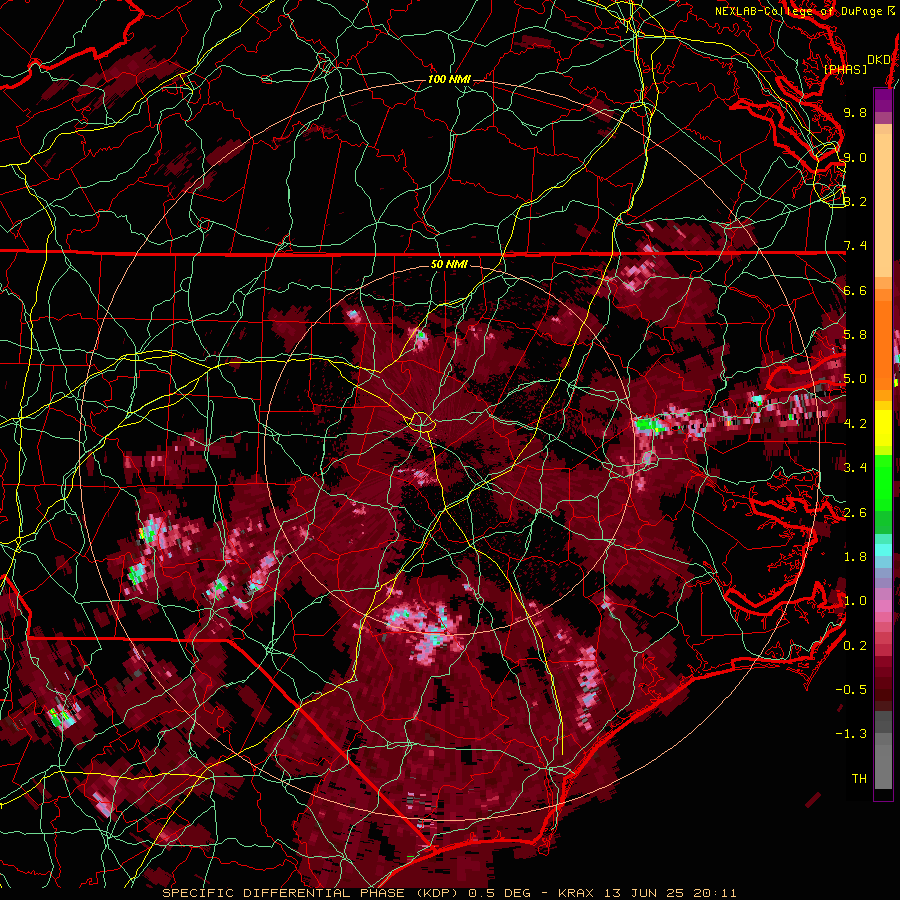
Task: Click the 9.0 value on the color scale
Action: [855, 157]
